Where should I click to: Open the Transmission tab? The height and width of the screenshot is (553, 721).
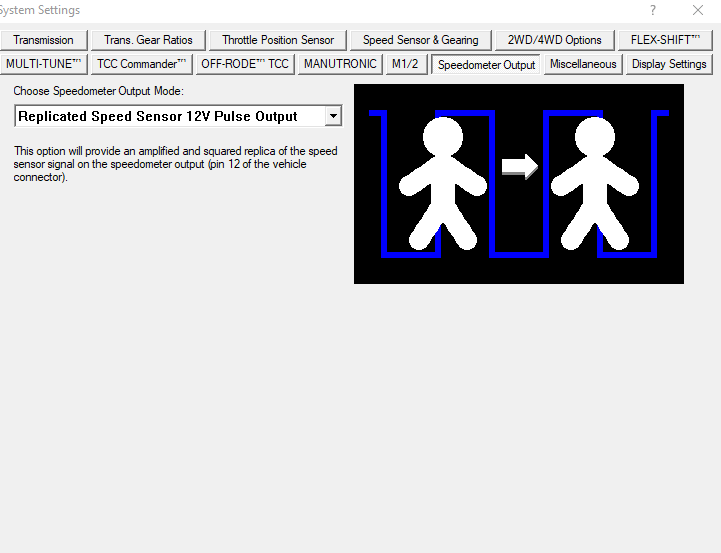click(43, 40)
